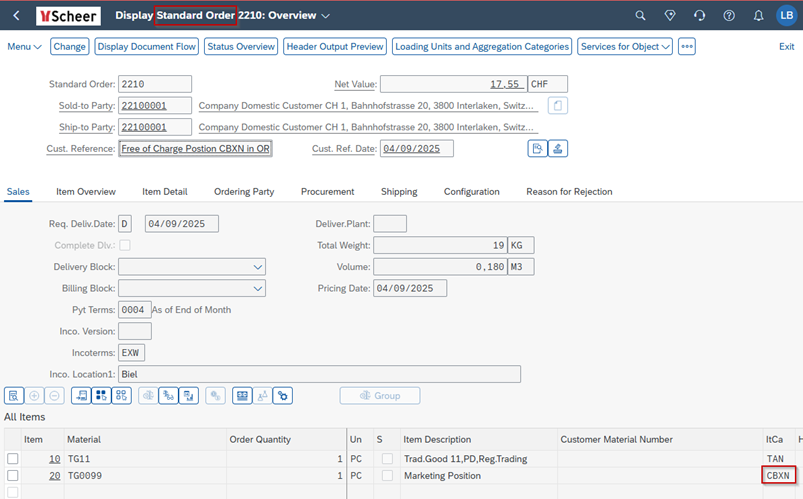
Task: Expand the Menu dropdown
Action: (24, 47)
